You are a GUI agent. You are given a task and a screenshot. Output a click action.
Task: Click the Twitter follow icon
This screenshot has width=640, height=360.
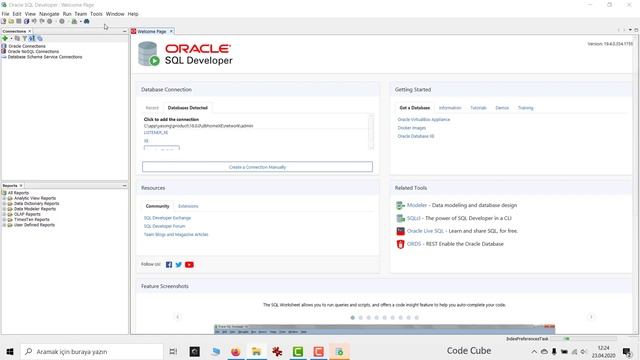[x=179, y=264]
